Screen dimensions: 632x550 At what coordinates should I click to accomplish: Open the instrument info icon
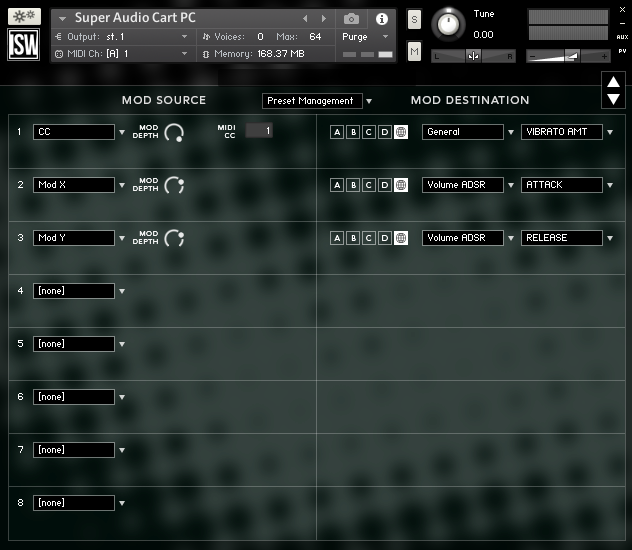pos(382,19)
